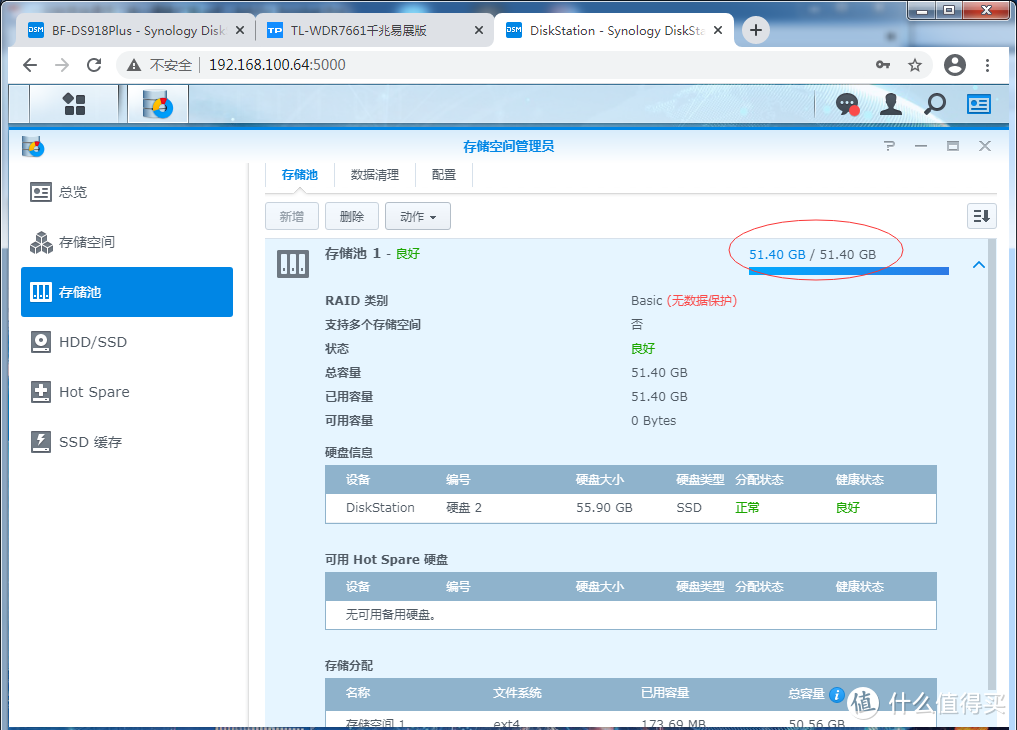Open the DSM notifications chat bubble

point(847,104)
